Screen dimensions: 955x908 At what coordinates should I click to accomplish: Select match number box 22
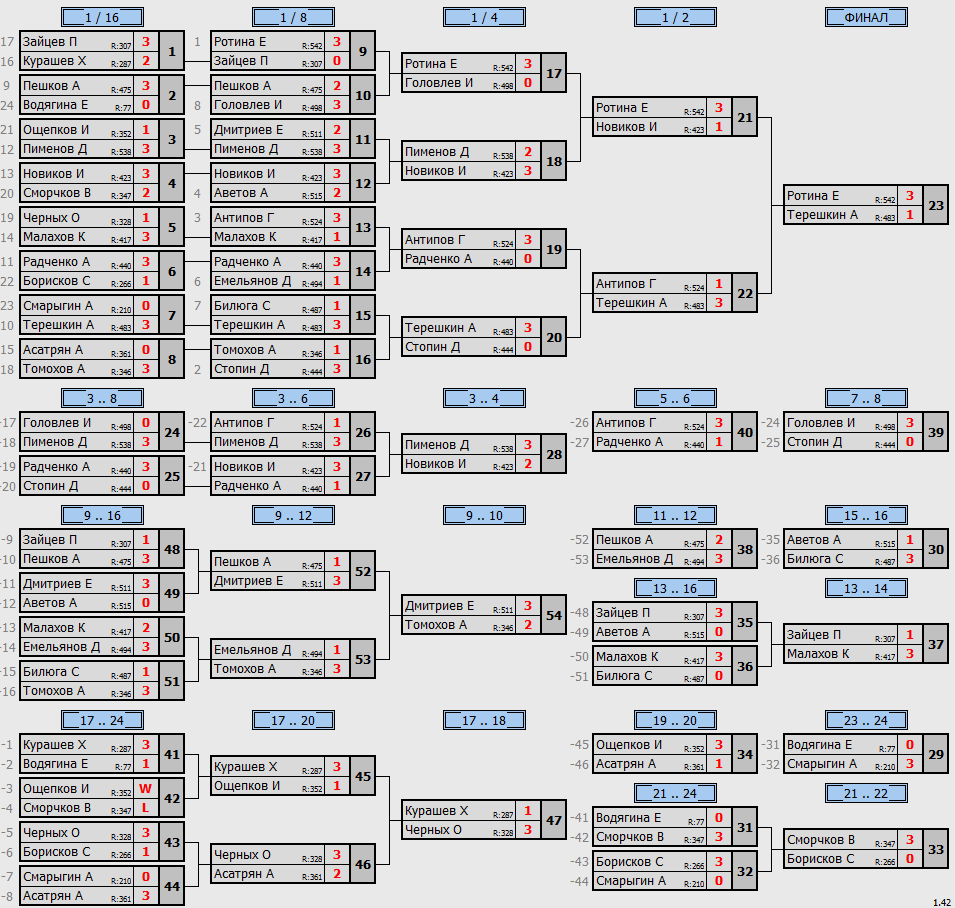(745, 293)
